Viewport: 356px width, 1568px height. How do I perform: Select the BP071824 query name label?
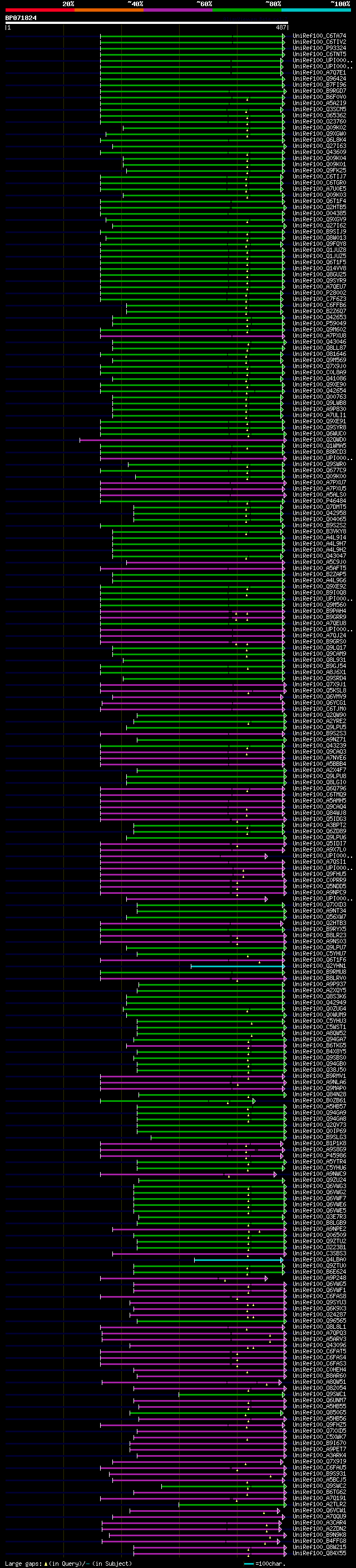[x=21, y=18]
